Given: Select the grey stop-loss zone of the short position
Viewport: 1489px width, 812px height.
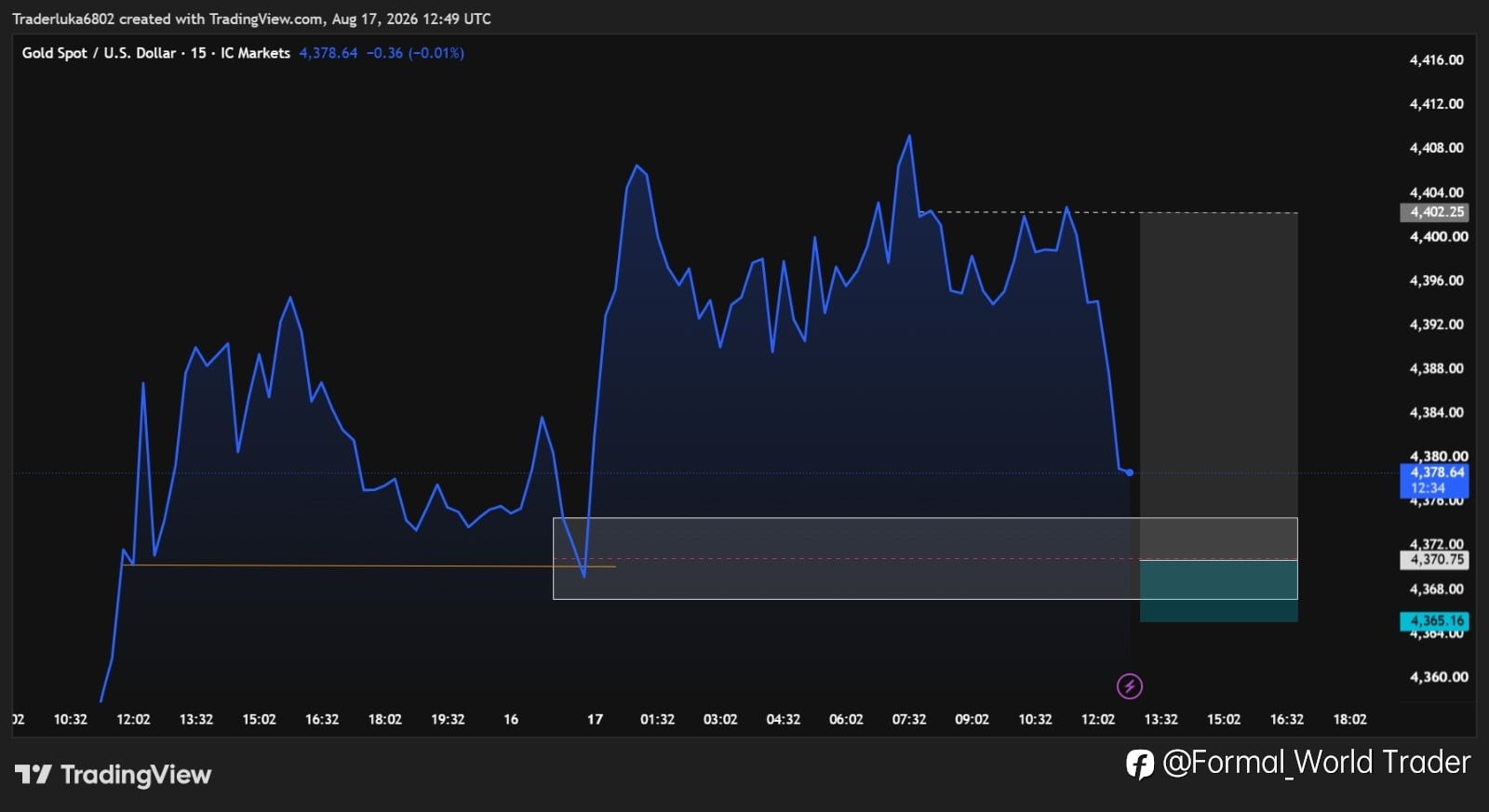Looking at the screenshot, I should (x=1219, y=386).
